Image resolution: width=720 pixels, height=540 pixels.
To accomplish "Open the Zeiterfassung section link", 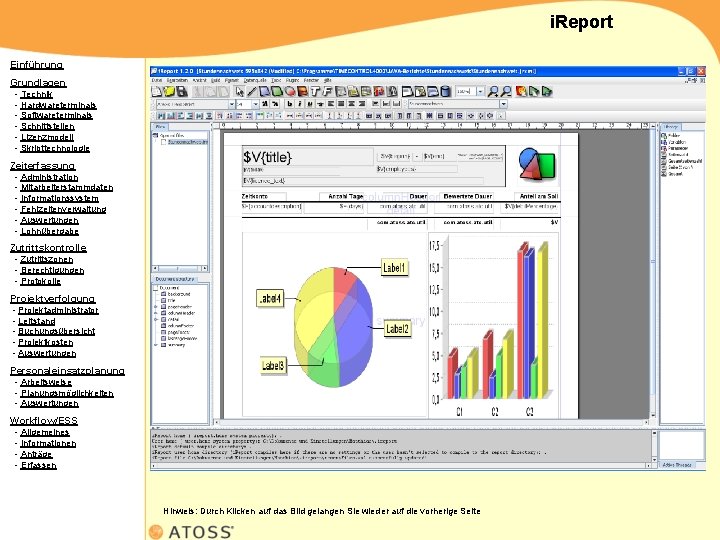I will point(43,166).
